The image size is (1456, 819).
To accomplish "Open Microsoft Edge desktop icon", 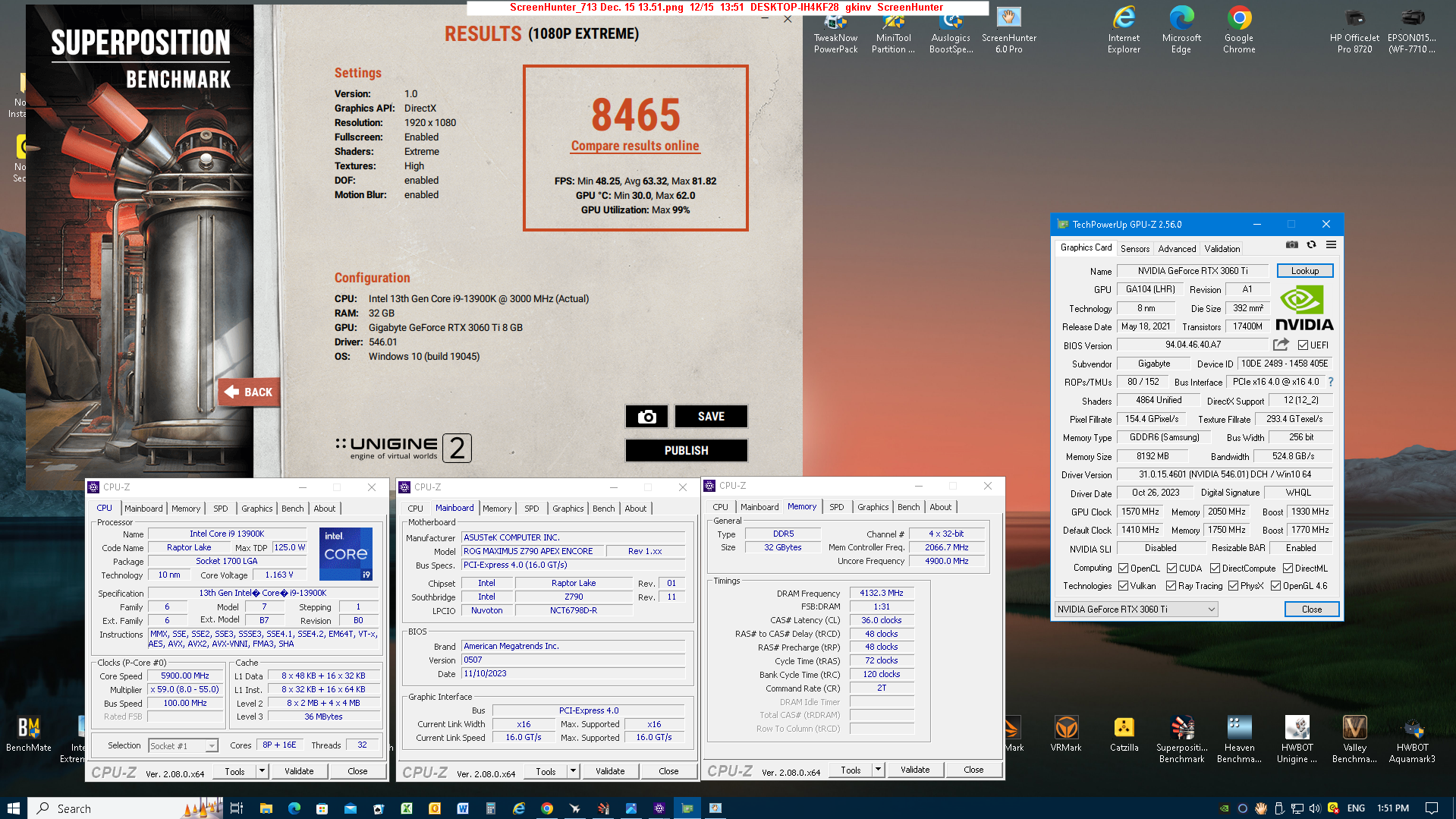I will 1181,30.
